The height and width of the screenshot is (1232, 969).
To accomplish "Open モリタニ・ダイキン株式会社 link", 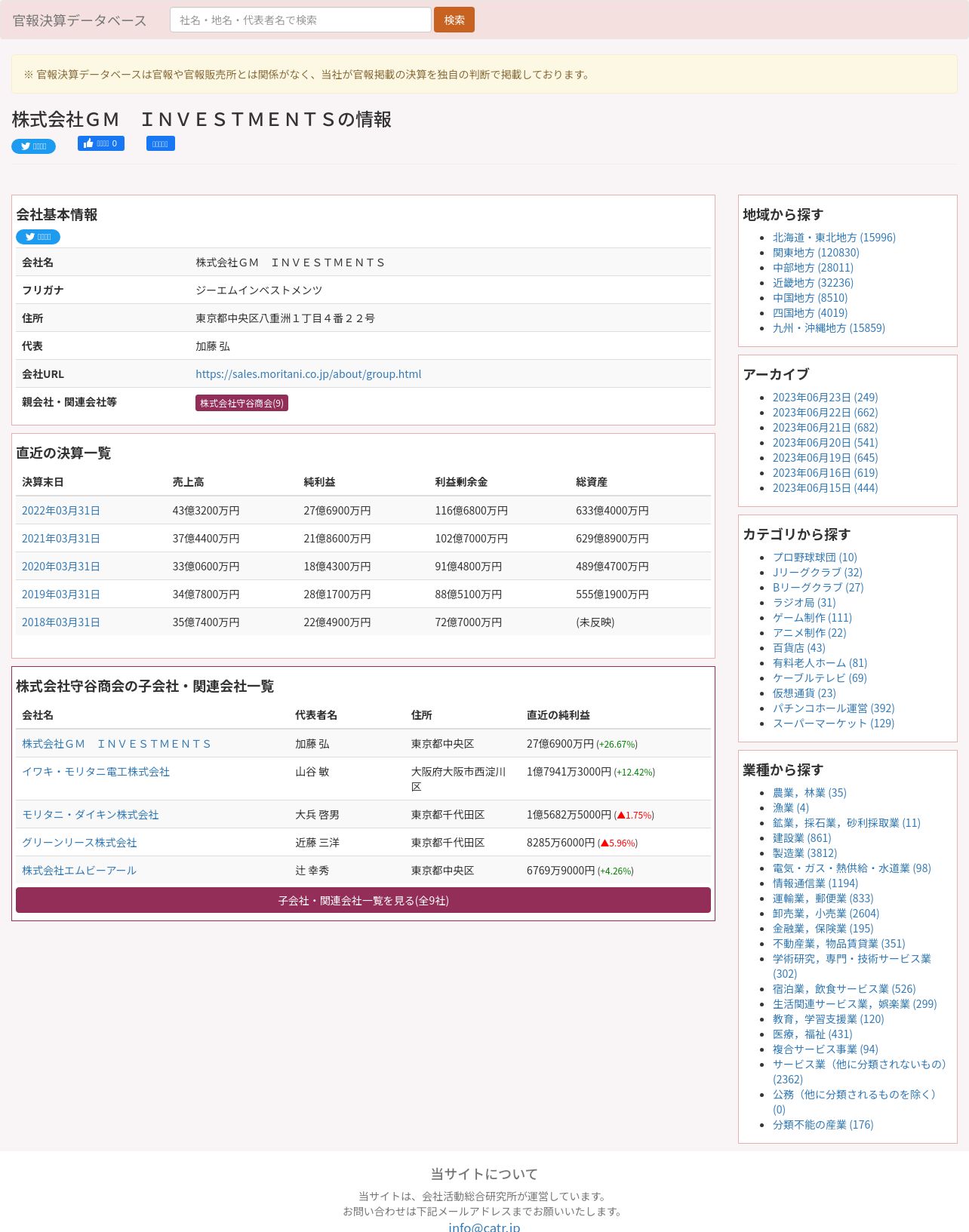I will pyautogui.click(x=91, y=815).
